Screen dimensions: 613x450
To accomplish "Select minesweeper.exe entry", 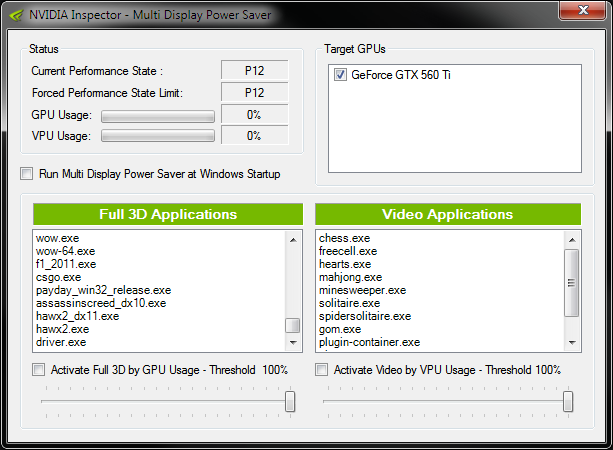I will click(x=362, y=290).
